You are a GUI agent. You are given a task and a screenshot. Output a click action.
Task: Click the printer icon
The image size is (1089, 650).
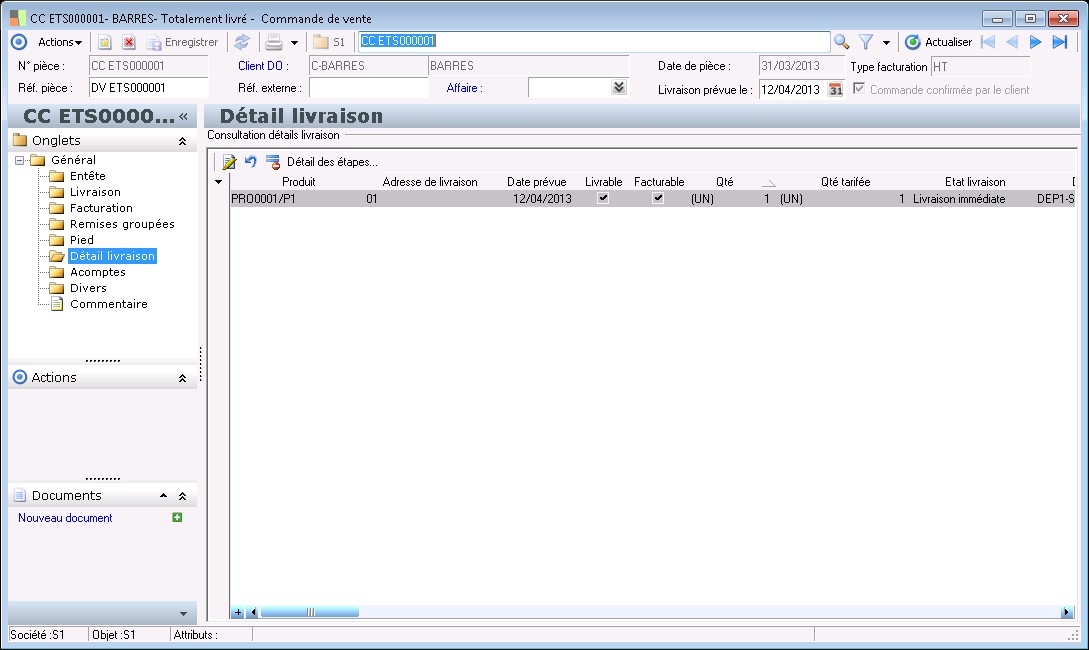274,42
